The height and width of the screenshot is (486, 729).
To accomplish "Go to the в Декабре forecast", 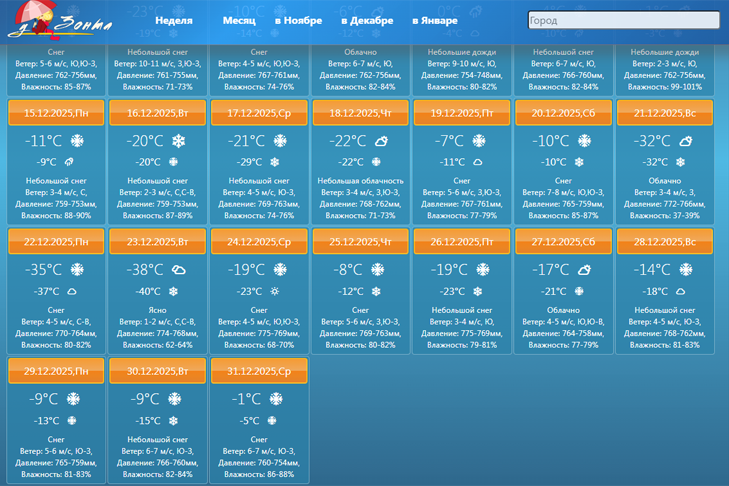I will [367, 20].
